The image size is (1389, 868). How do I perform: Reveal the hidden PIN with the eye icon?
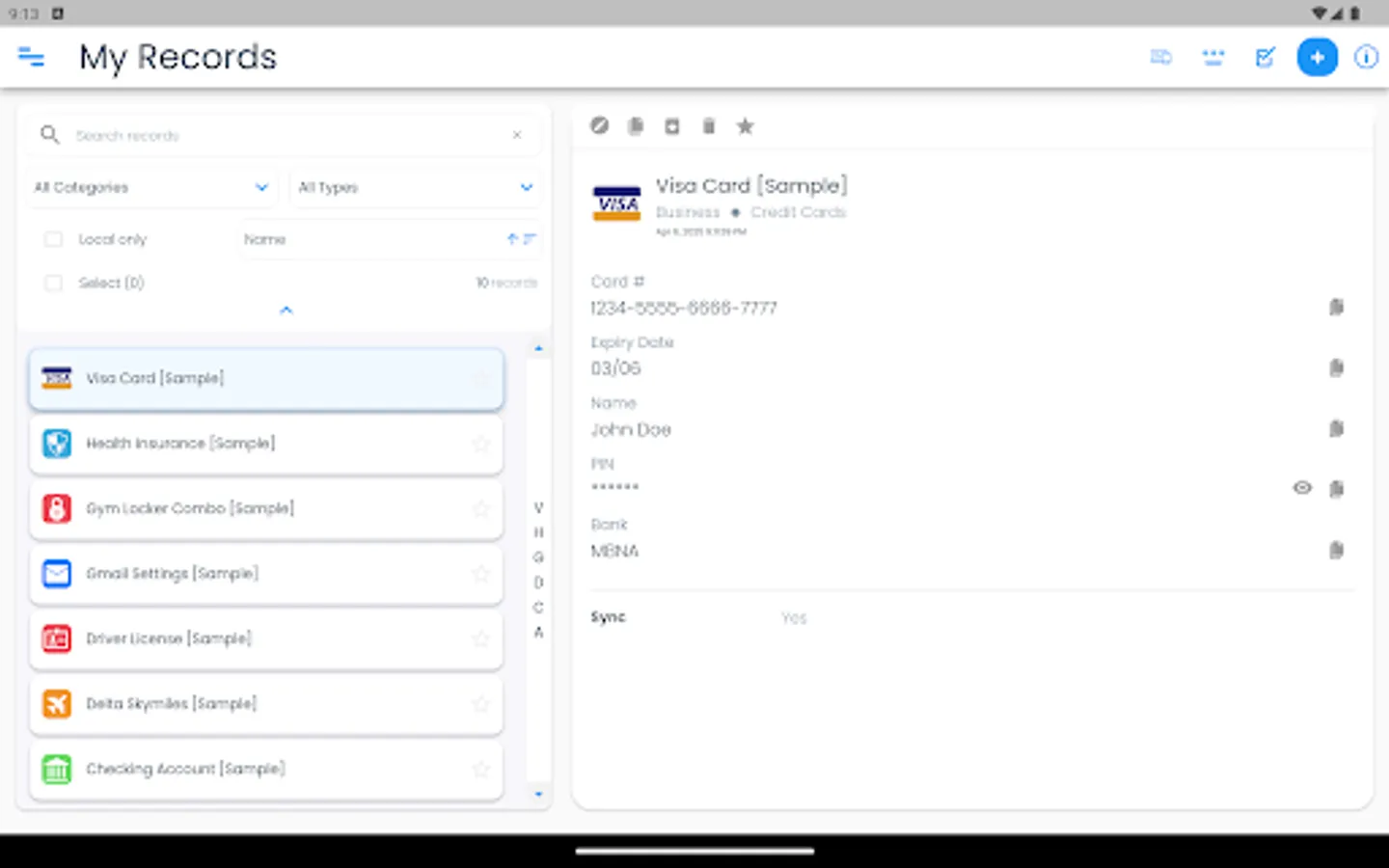(x=1302, y=488)
